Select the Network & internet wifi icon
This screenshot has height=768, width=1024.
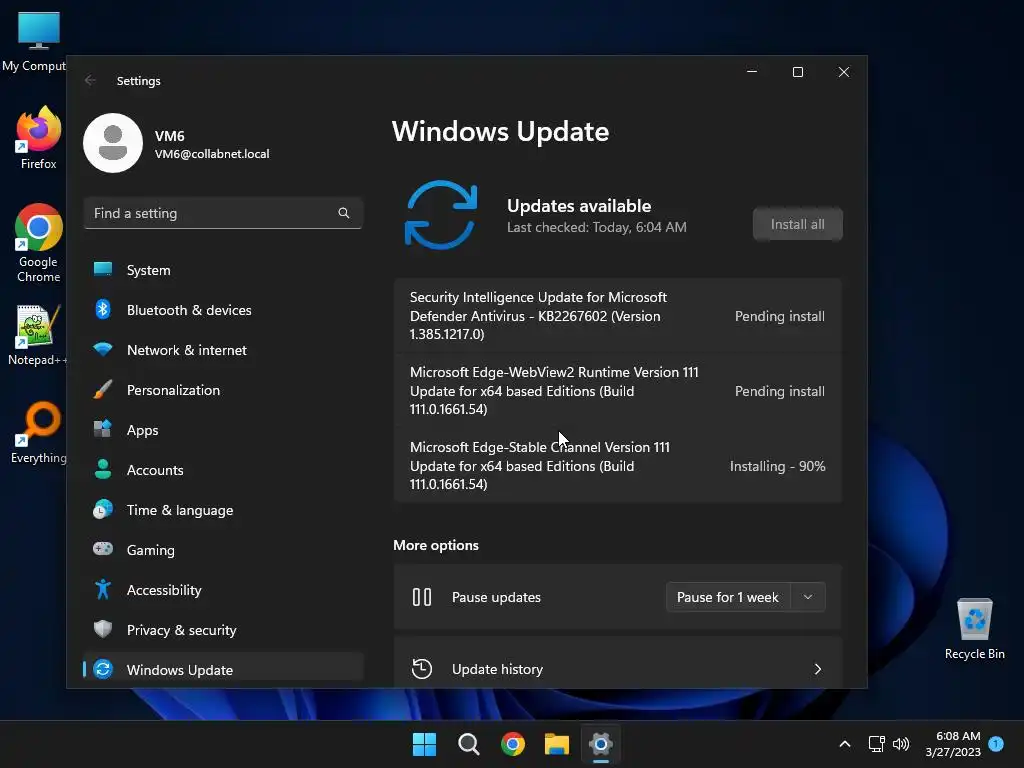(103, 349)
